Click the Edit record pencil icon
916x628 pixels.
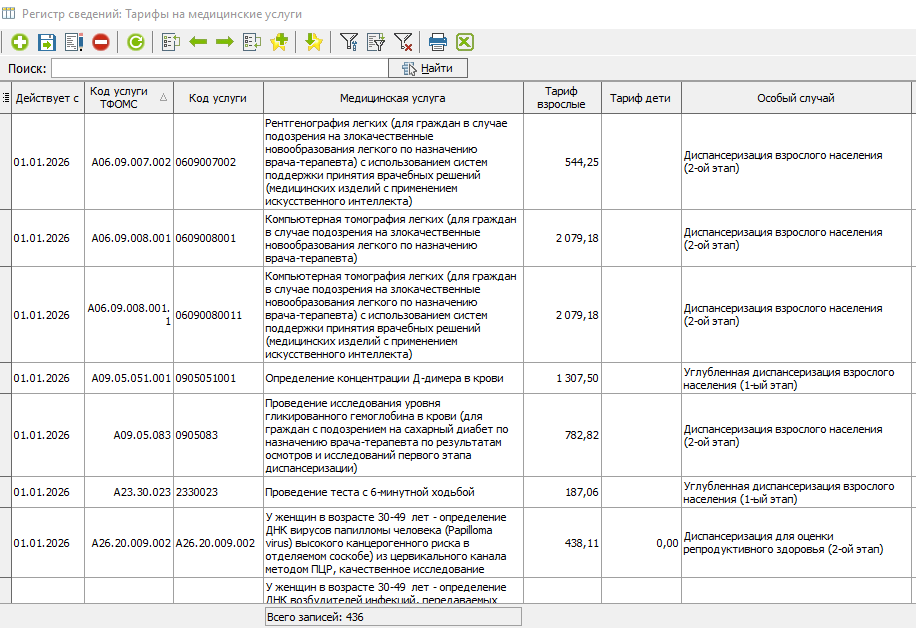[x=74, y=42]
